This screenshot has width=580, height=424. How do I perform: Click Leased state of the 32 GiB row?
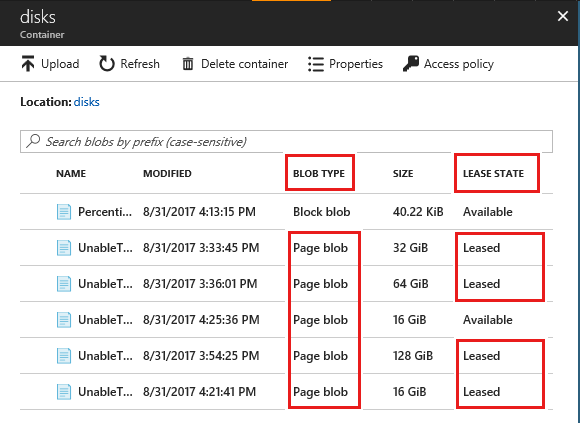[481, 248]
